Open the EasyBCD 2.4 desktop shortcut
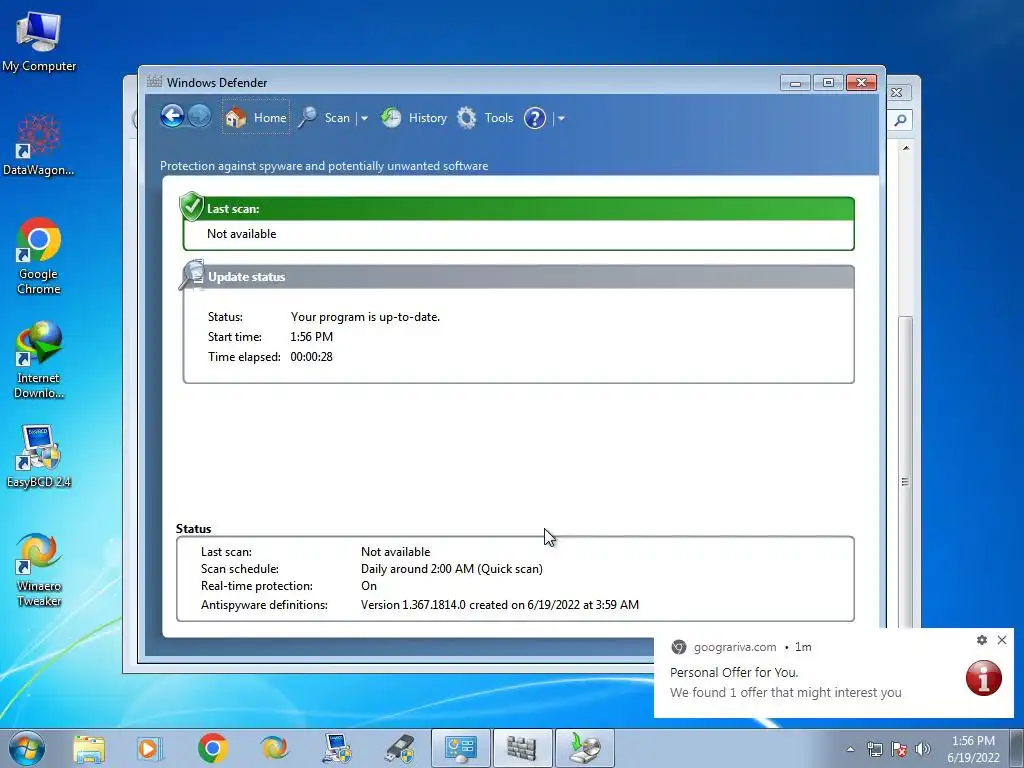 tap(39, 456)
